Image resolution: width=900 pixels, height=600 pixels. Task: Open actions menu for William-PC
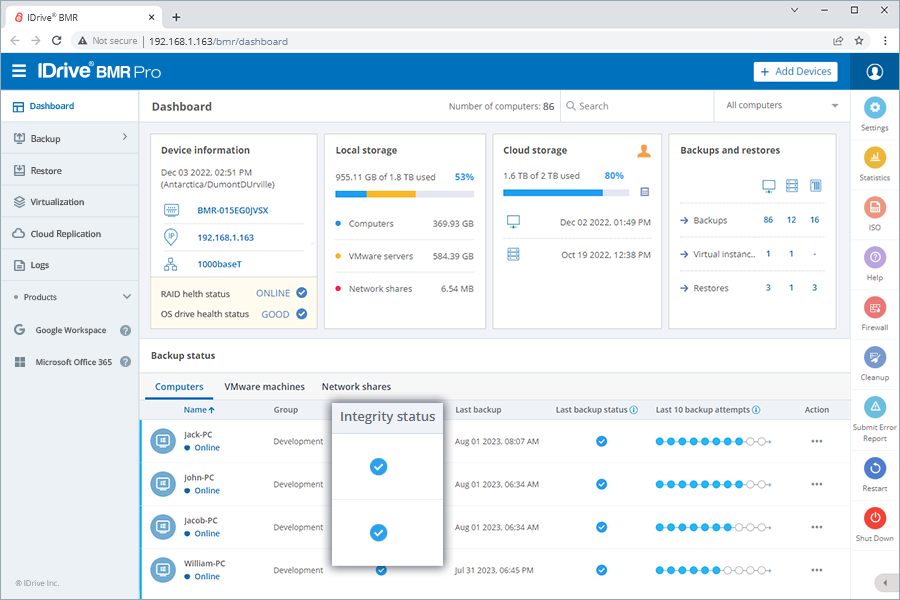[817, 570]
